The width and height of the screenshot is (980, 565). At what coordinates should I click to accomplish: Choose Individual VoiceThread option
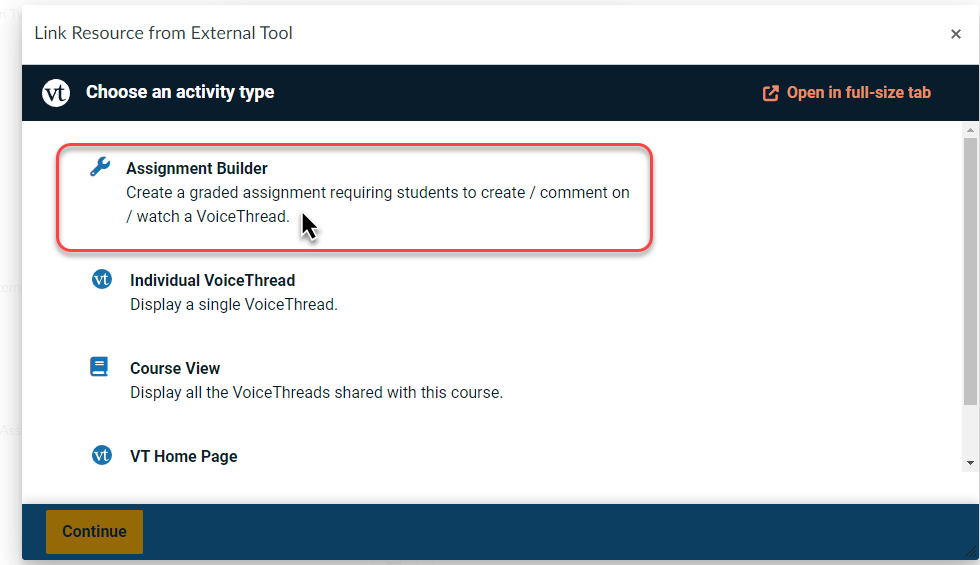point(212,280)
